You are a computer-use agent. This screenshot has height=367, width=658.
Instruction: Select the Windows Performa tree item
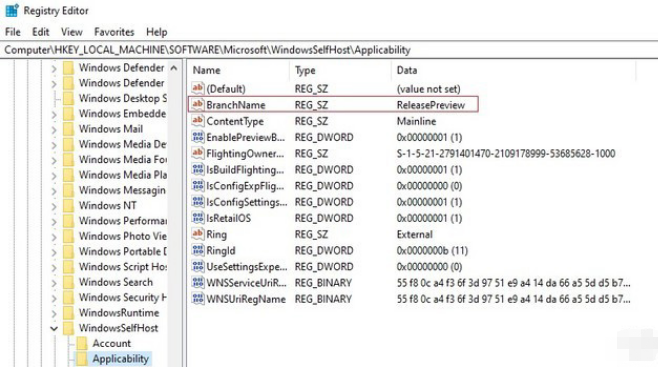pos(123,221)
